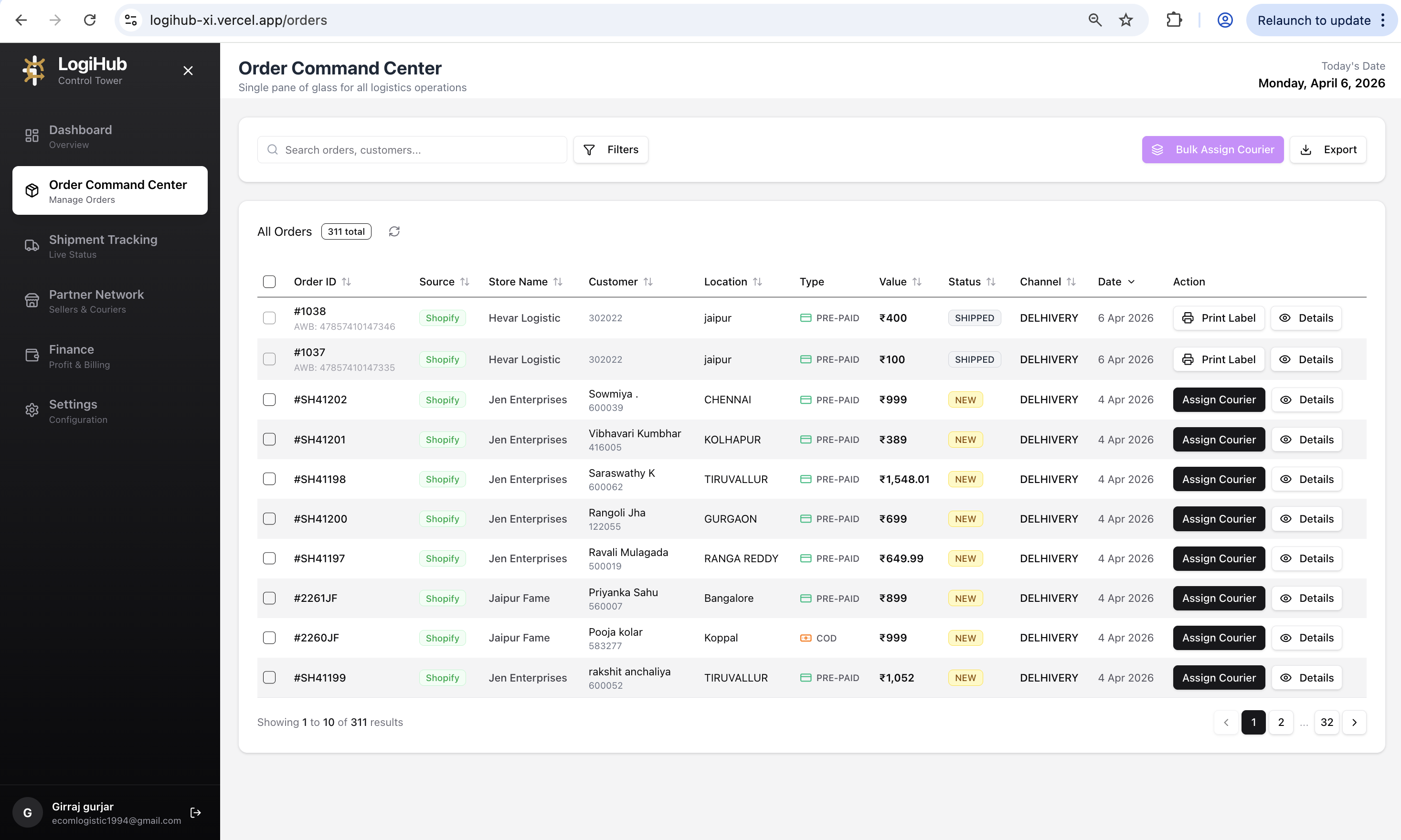Sort by Status column arrows
The height and width of the screenshot is (840, 1401).
(x=991, y=281)
